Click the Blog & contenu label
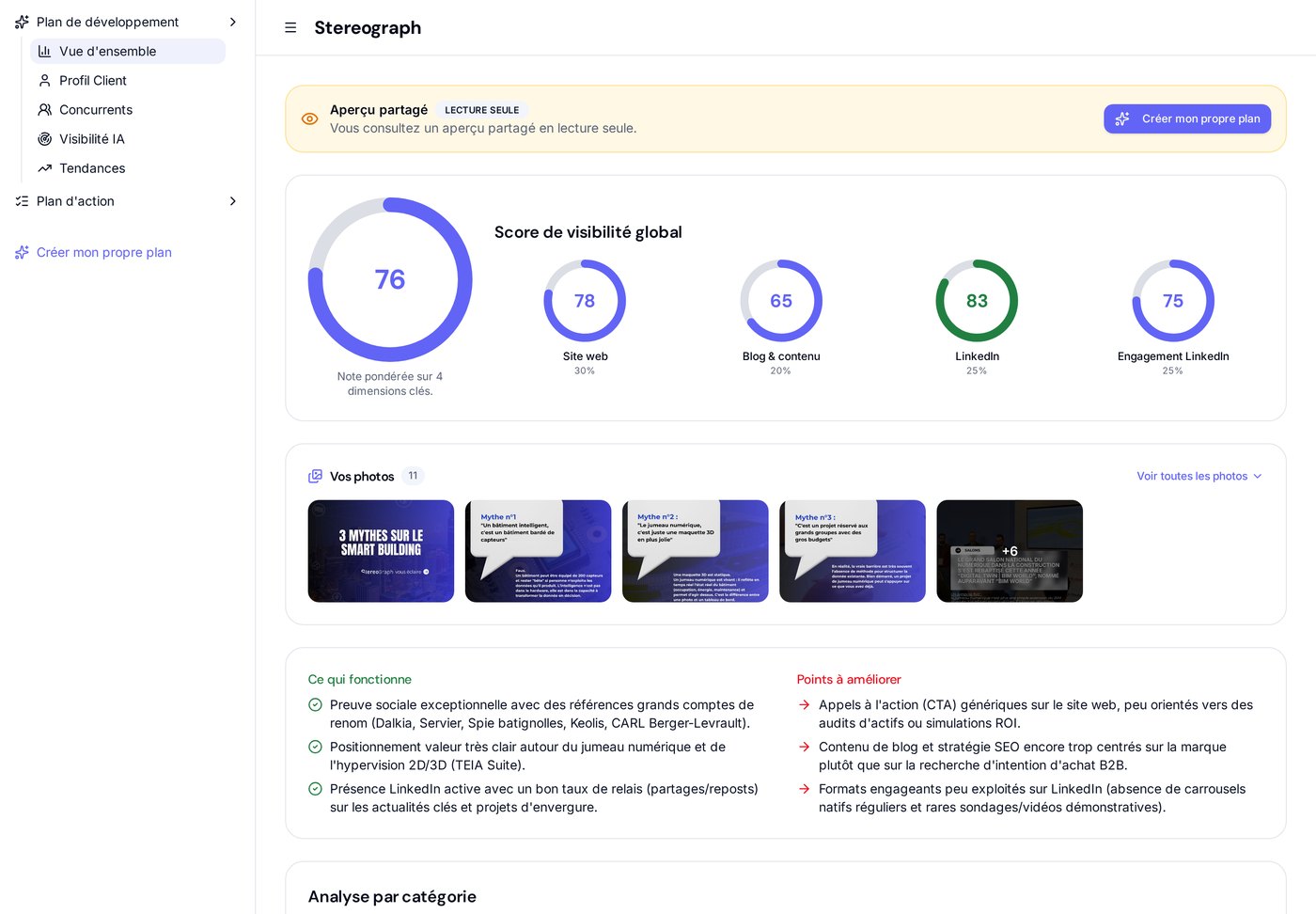This screenshot has height=914, width=1316. (x=781, y=356)
